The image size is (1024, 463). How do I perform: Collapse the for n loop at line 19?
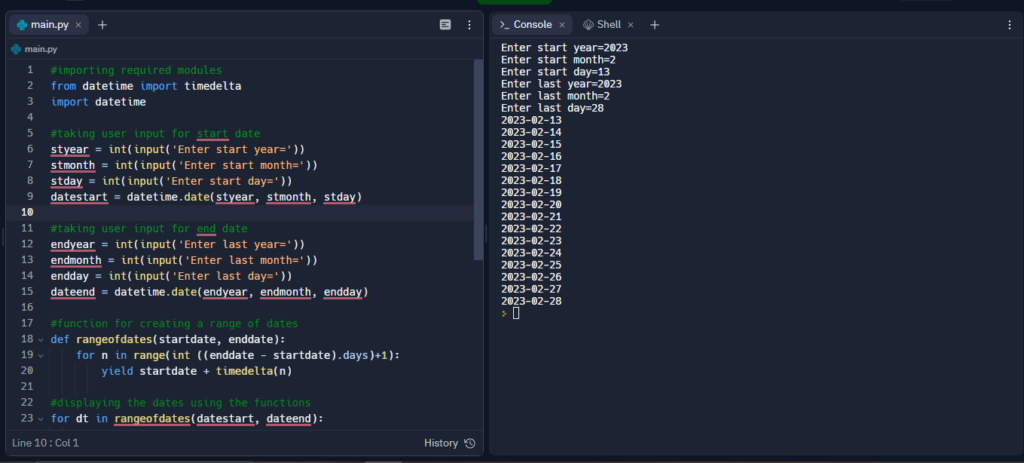[40, 355]
